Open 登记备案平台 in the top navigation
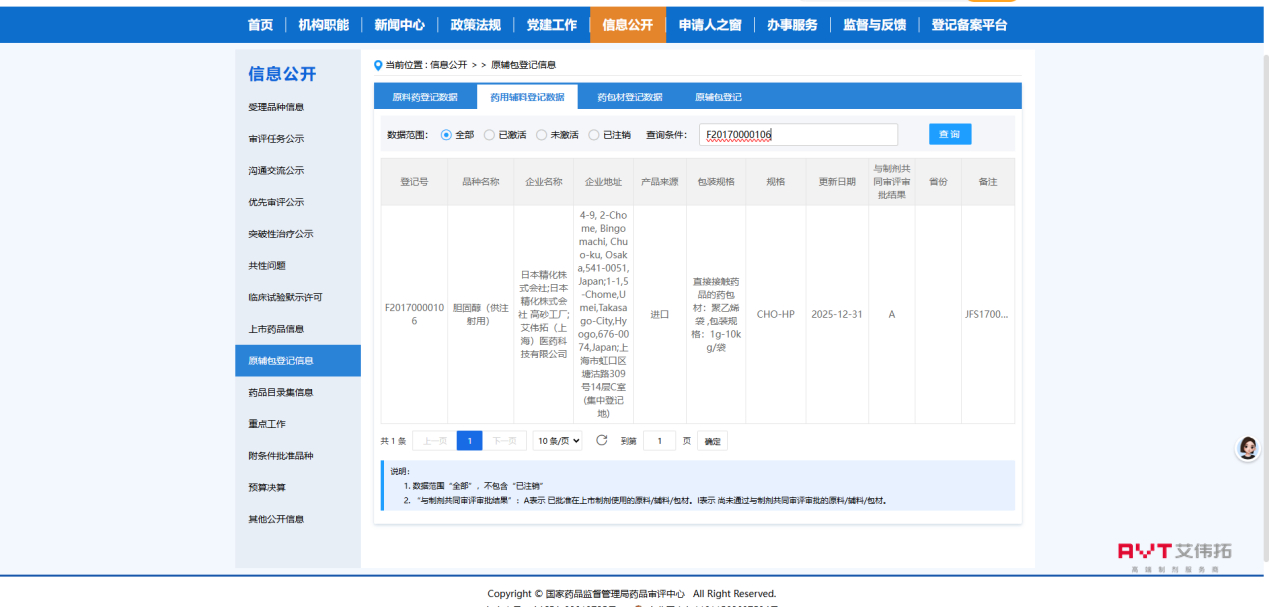Viewport: 1269px width, 607px height. click(x=969, y=25)
